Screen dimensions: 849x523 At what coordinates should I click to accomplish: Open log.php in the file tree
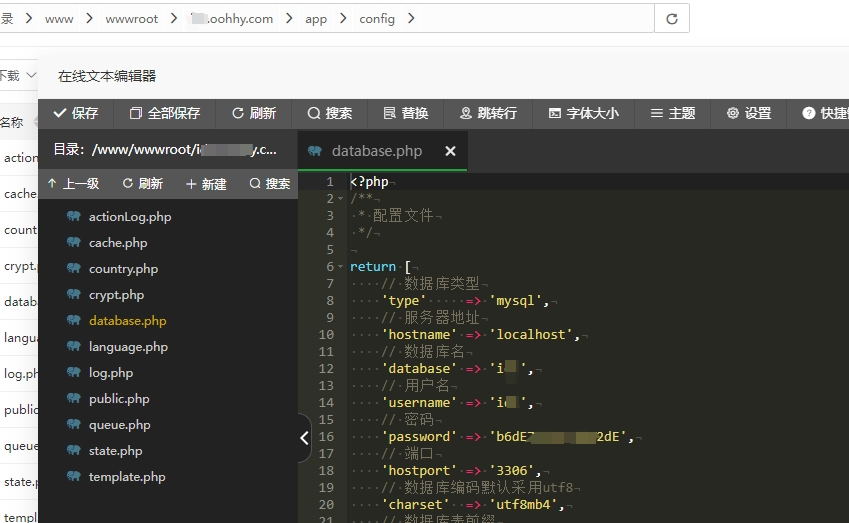pyautogui.click(x=111, y=372)
